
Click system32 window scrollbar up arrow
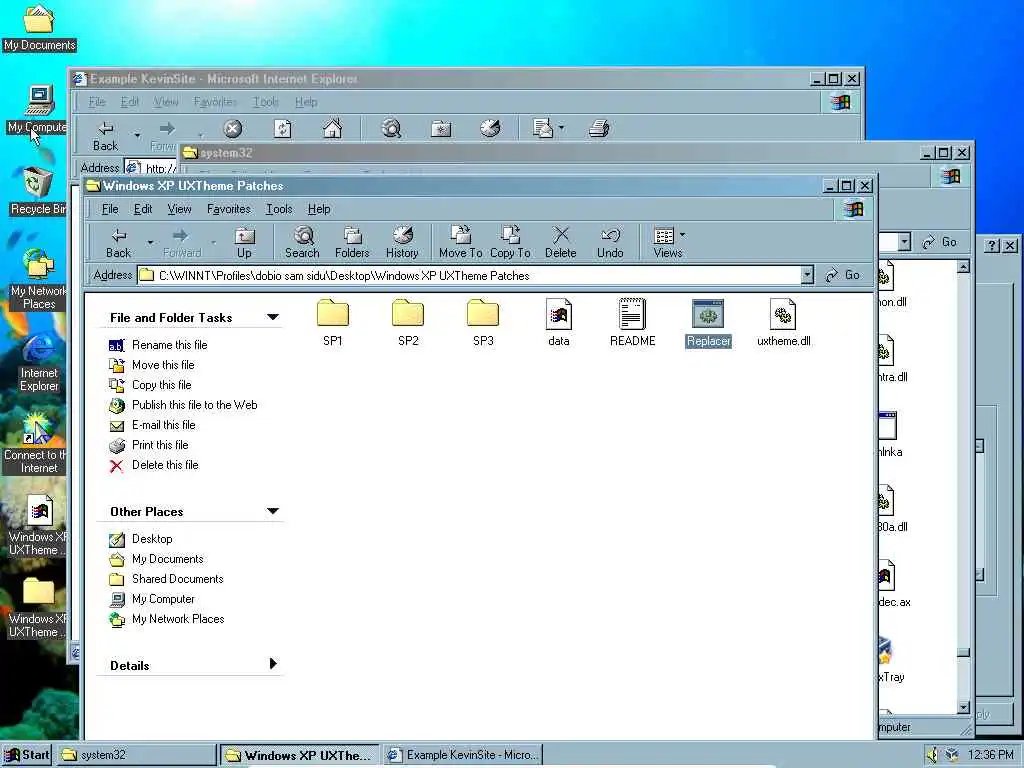click(x=963, y=266)
